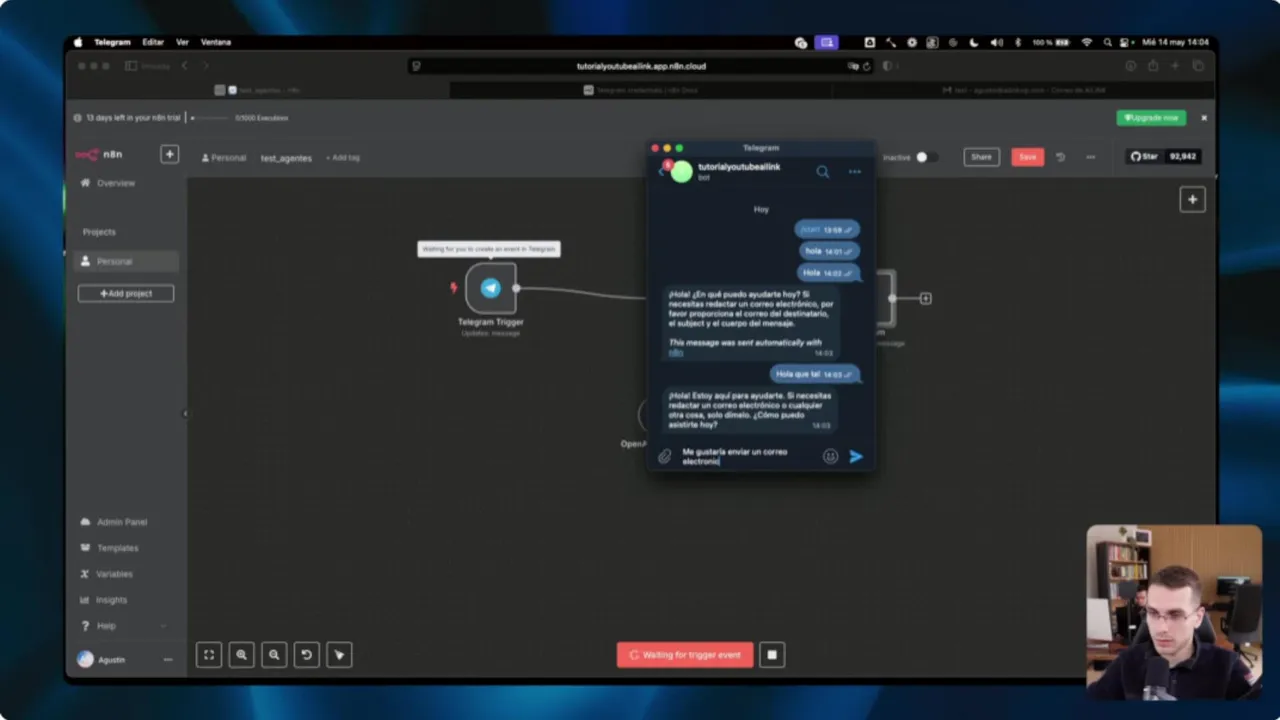
Task: Open Editar menu
Action: 153,42
